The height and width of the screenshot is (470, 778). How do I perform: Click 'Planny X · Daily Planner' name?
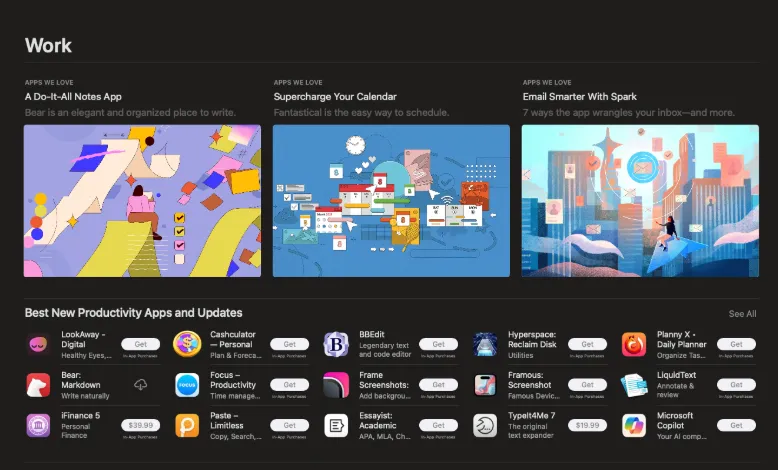[681, 339]
